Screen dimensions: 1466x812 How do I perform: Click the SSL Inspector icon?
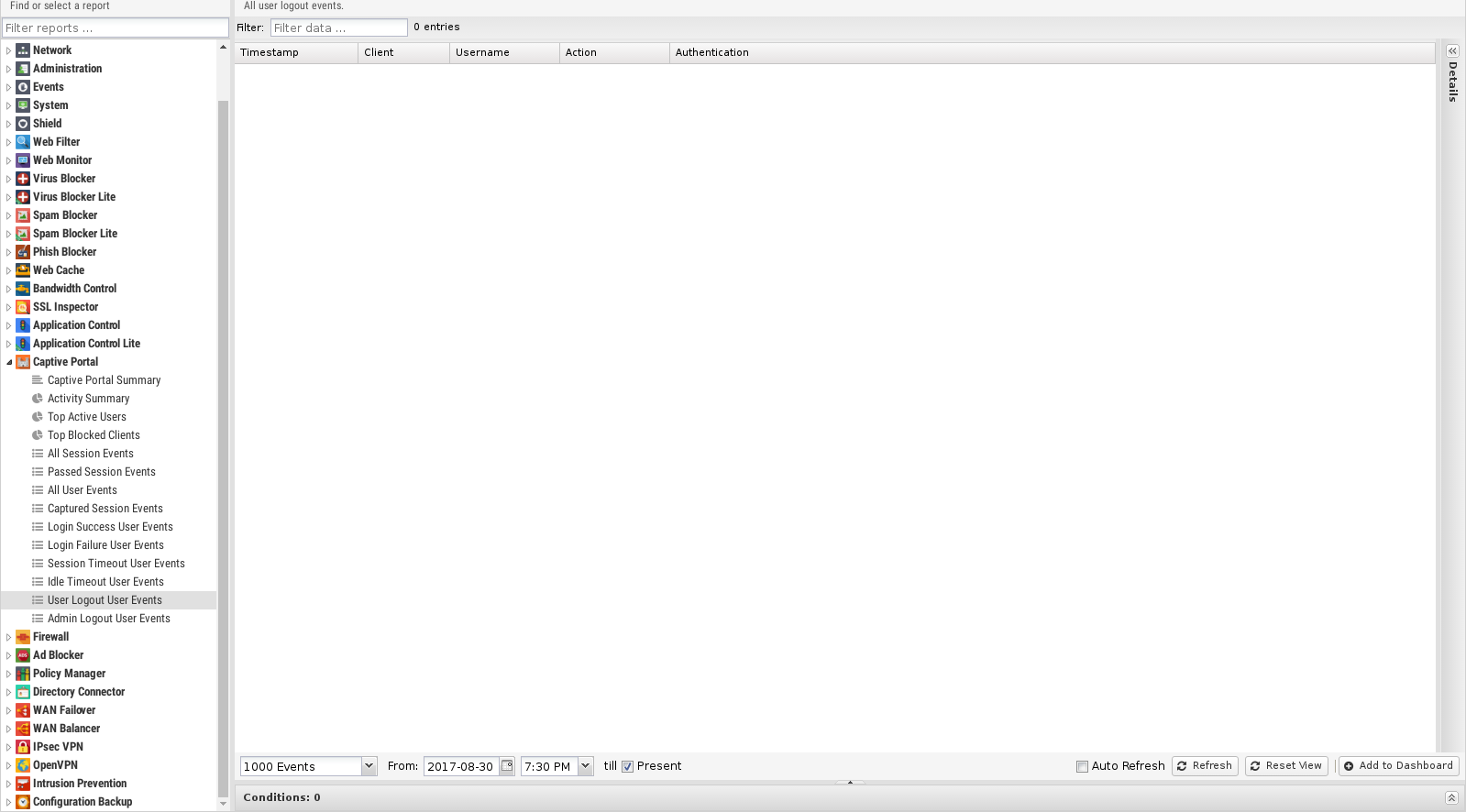point(23,307)
